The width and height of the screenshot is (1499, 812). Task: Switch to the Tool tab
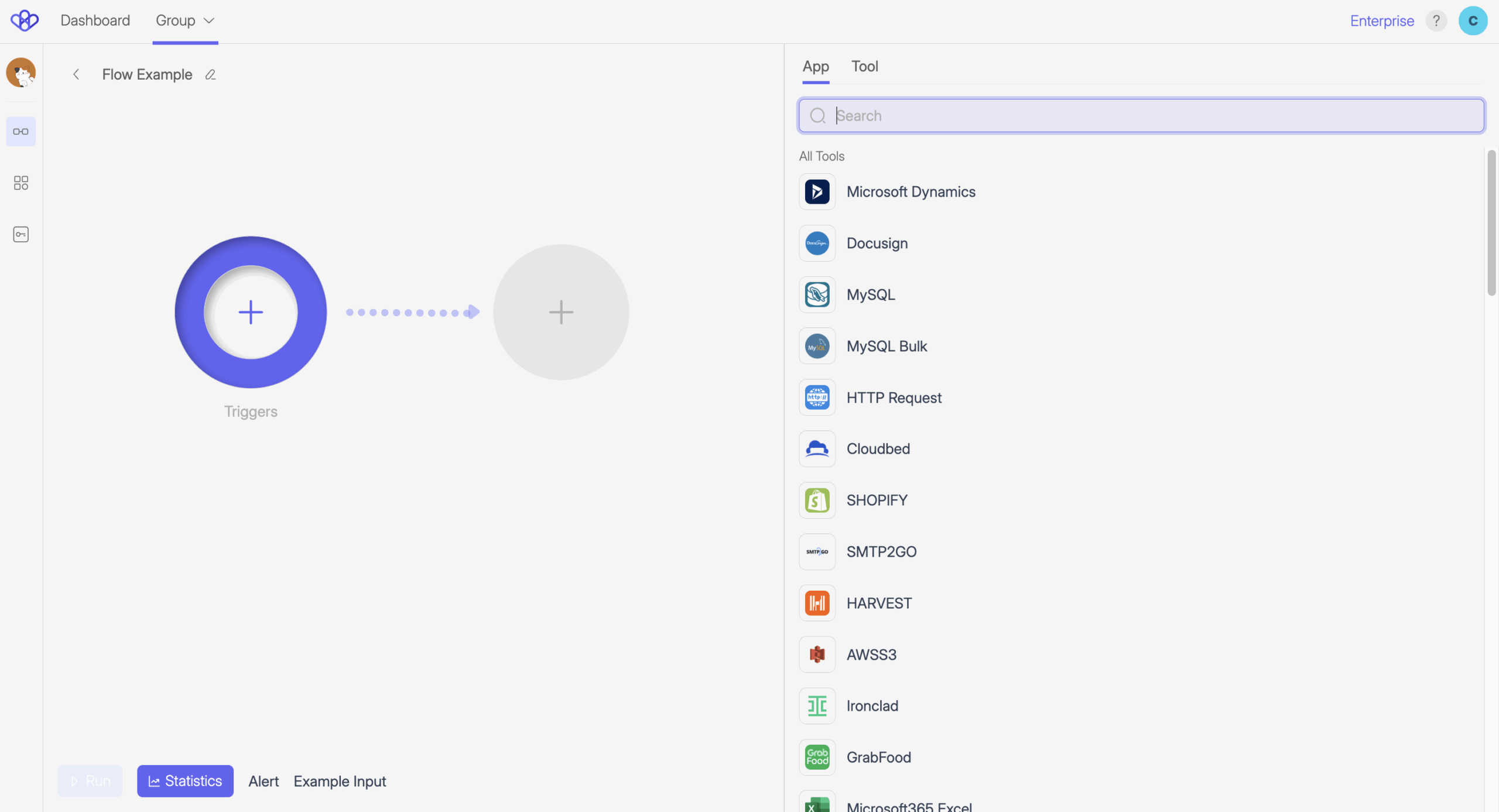coord(864,67)
